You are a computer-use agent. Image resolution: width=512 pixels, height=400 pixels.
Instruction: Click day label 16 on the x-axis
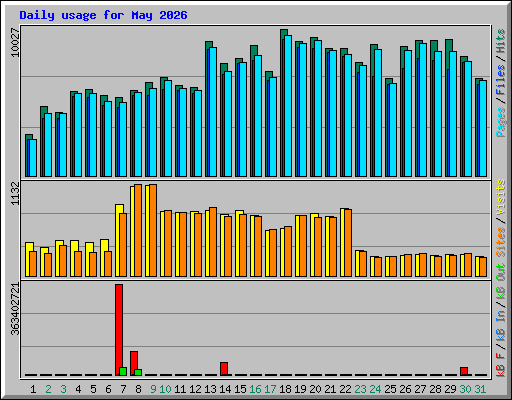pyautogui.click(x=255, y=389)
